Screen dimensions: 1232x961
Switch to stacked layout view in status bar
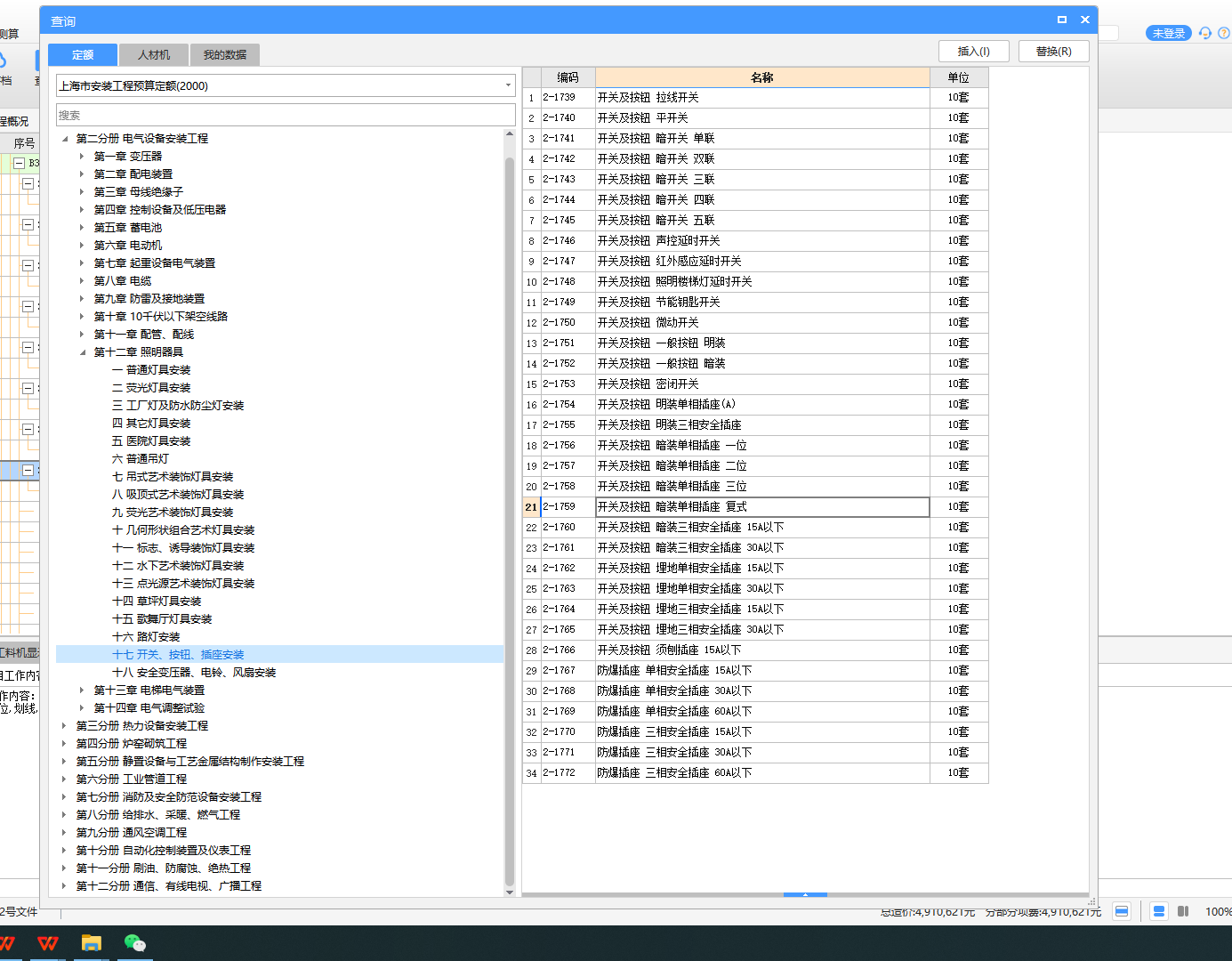coord(1159,911)
